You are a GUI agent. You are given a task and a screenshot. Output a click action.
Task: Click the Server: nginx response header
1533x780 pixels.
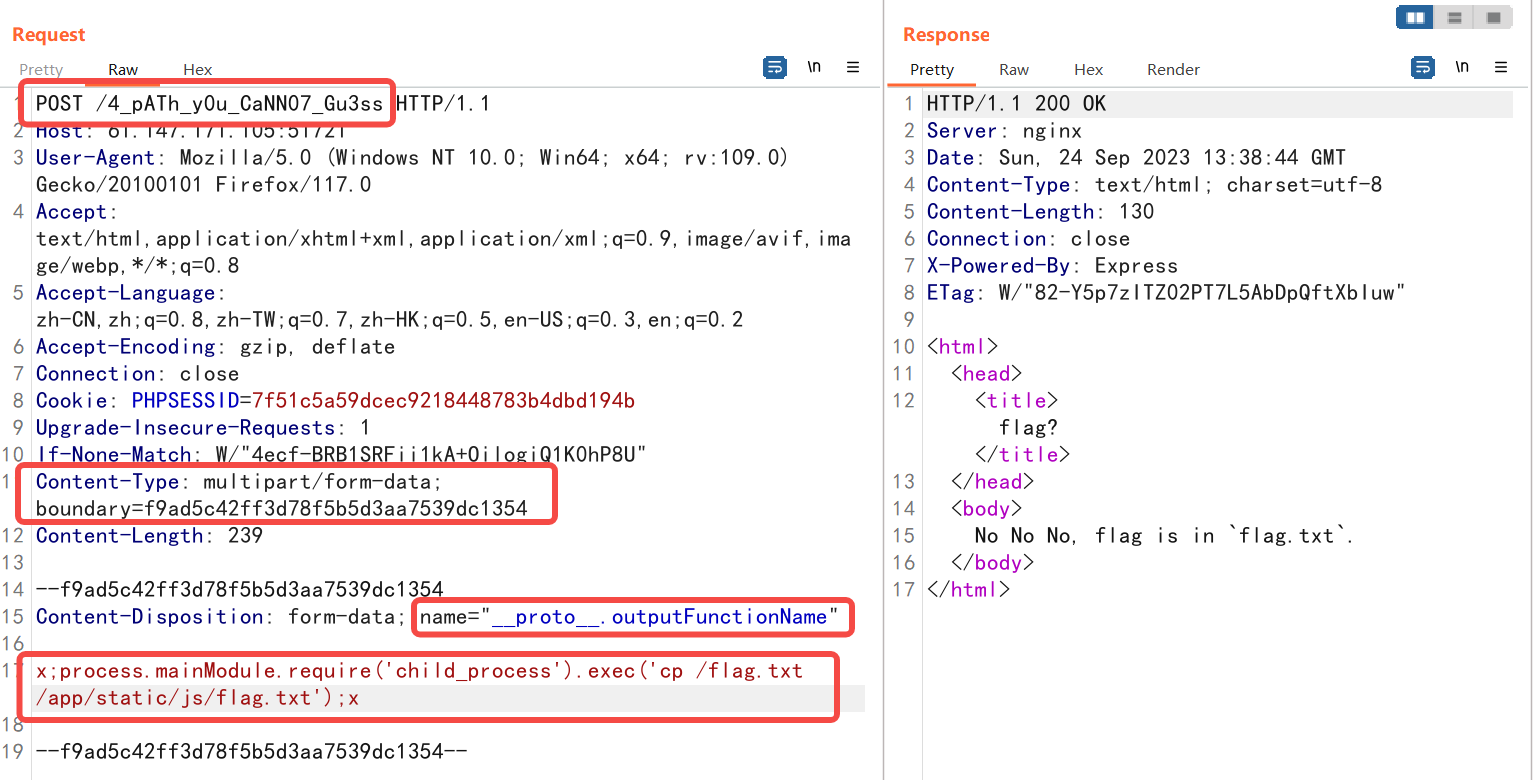click(1004, 130)
